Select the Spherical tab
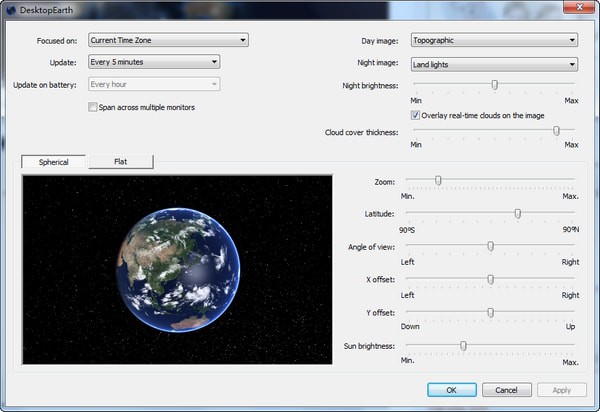 coord(54,161)
